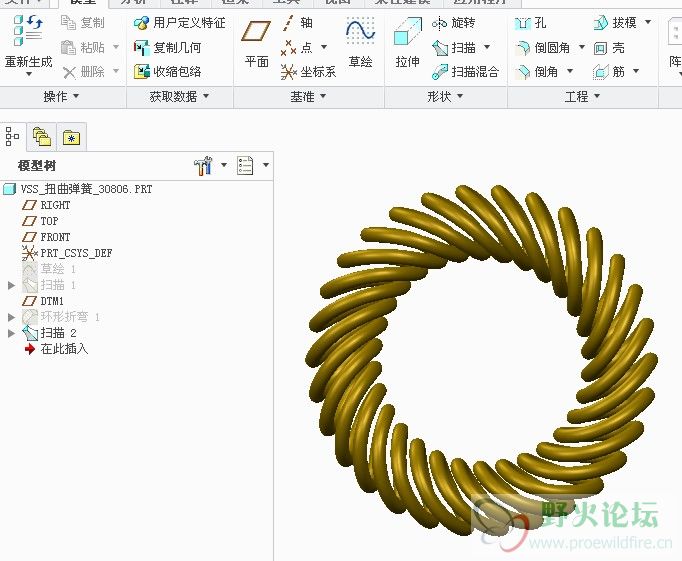
Task: Create a Coordinate System (坐标系)
Action: click(308, 72)
